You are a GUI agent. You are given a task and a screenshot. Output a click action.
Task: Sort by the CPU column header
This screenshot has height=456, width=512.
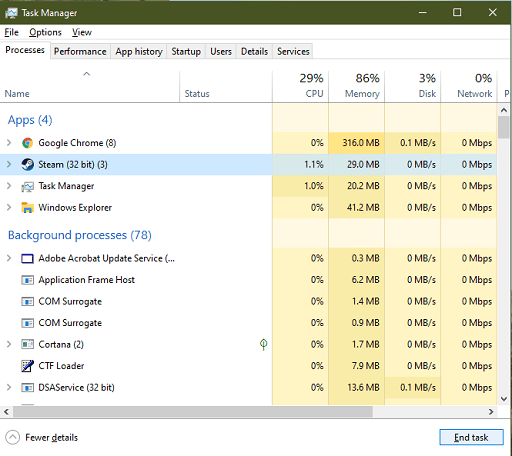[301, 86]
